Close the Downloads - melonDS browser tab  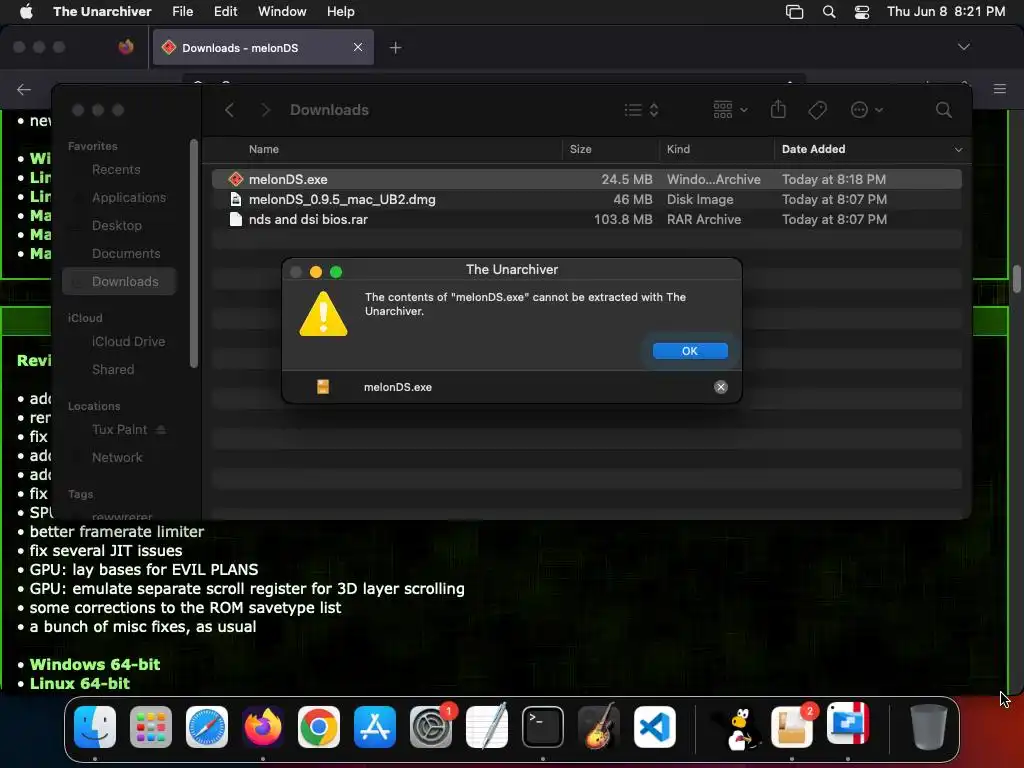(x=358, y=47)
